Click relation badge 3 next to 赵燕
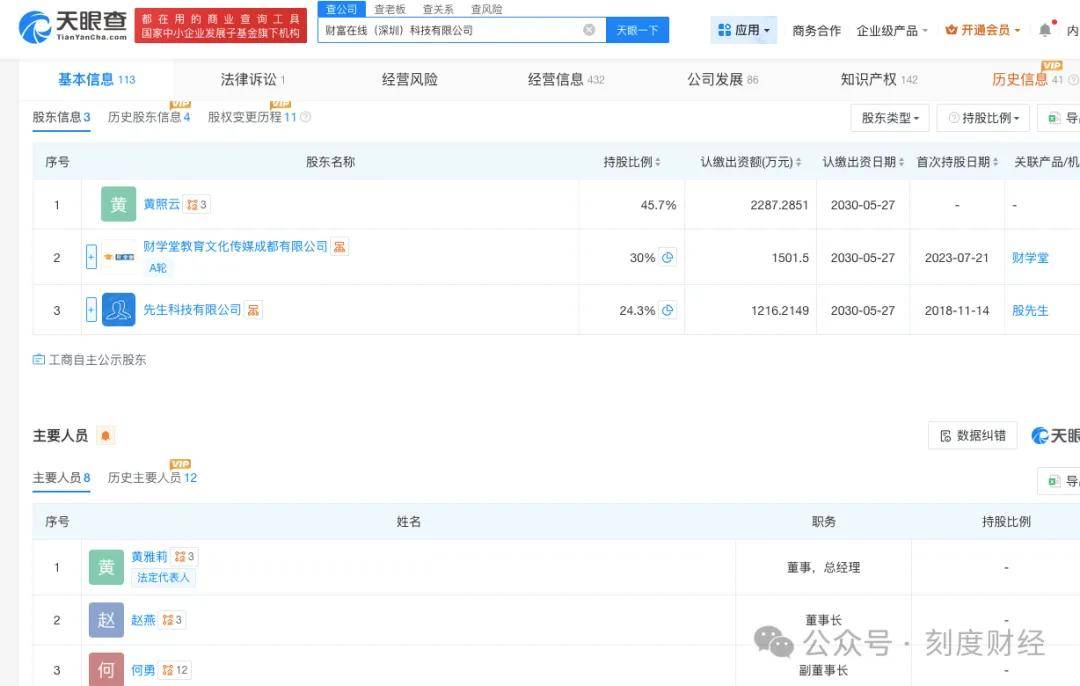This screenshot has height=686, width=1080. click(x=172, y=620)
